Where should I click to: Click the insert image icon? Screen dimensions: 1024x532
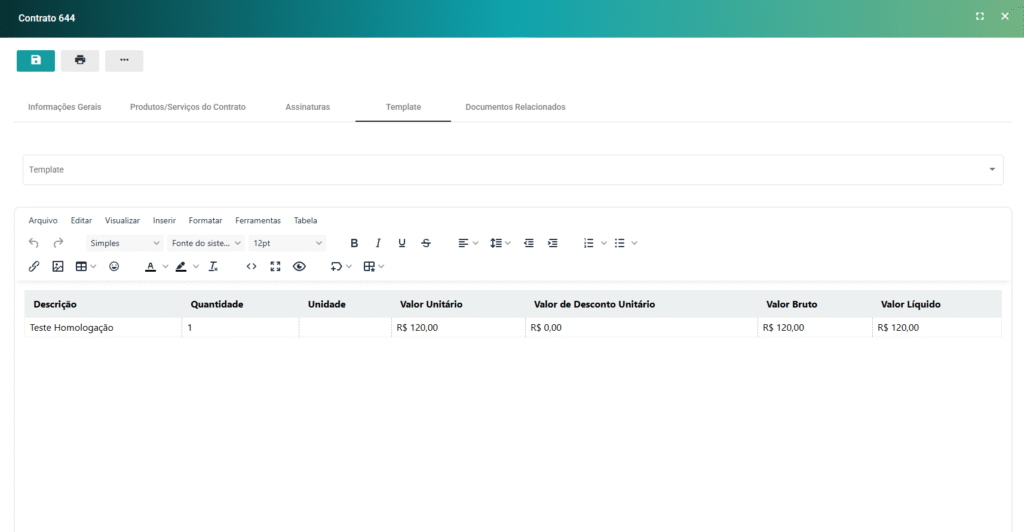[58, 267]
